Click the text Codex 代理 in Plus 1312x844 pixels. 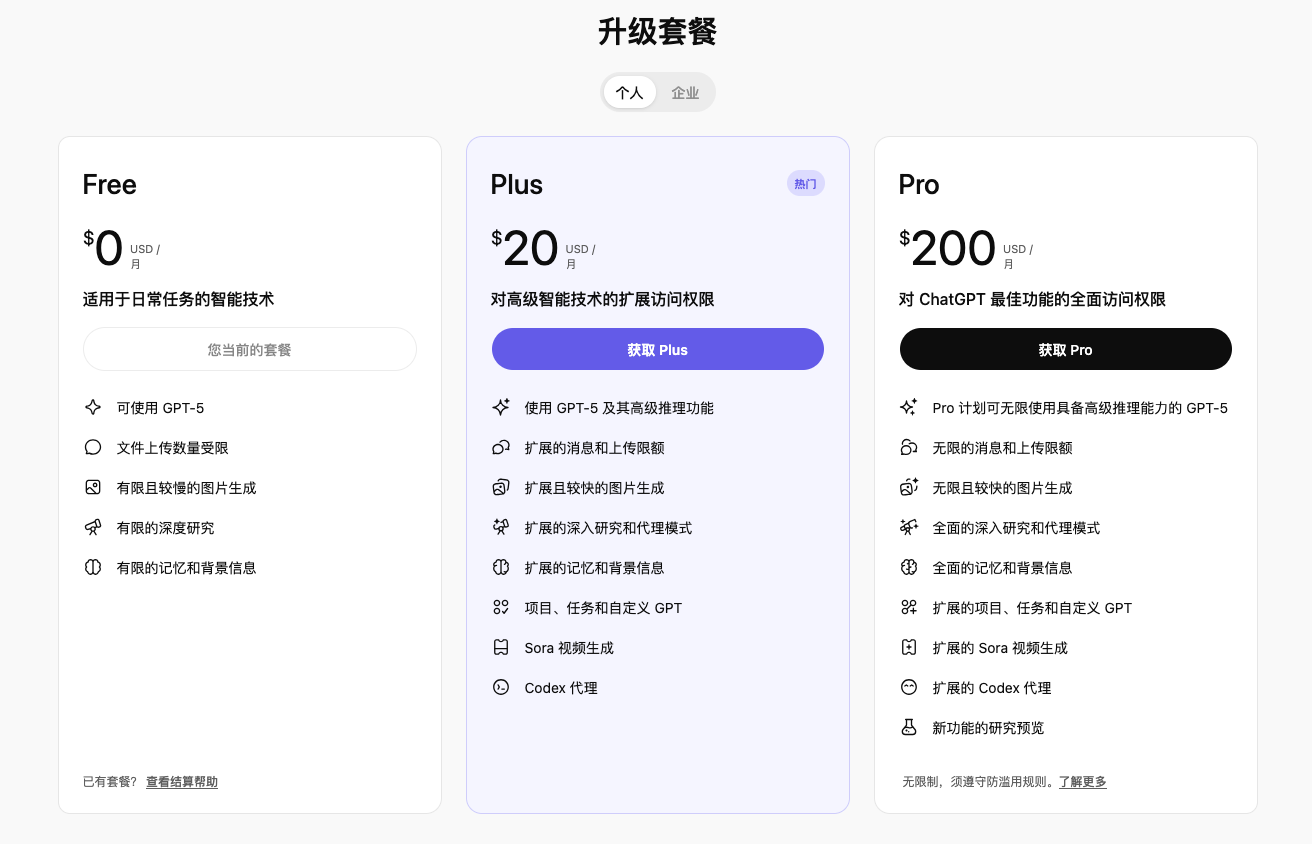click(x=561, y=688)
